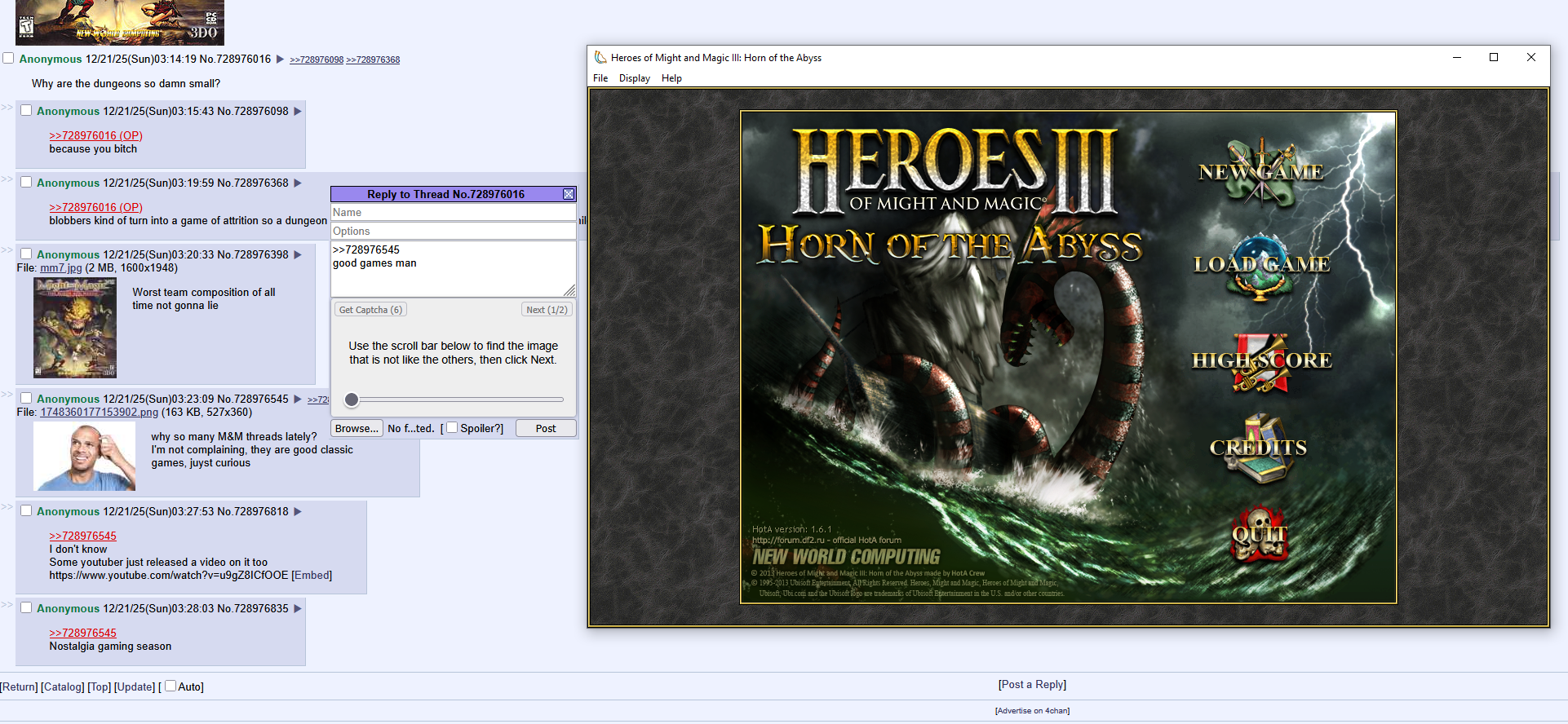This screenshot has width=1568, height=724.
Task: Open post menu arrow for No.728976835
Action: pos(298,608)
